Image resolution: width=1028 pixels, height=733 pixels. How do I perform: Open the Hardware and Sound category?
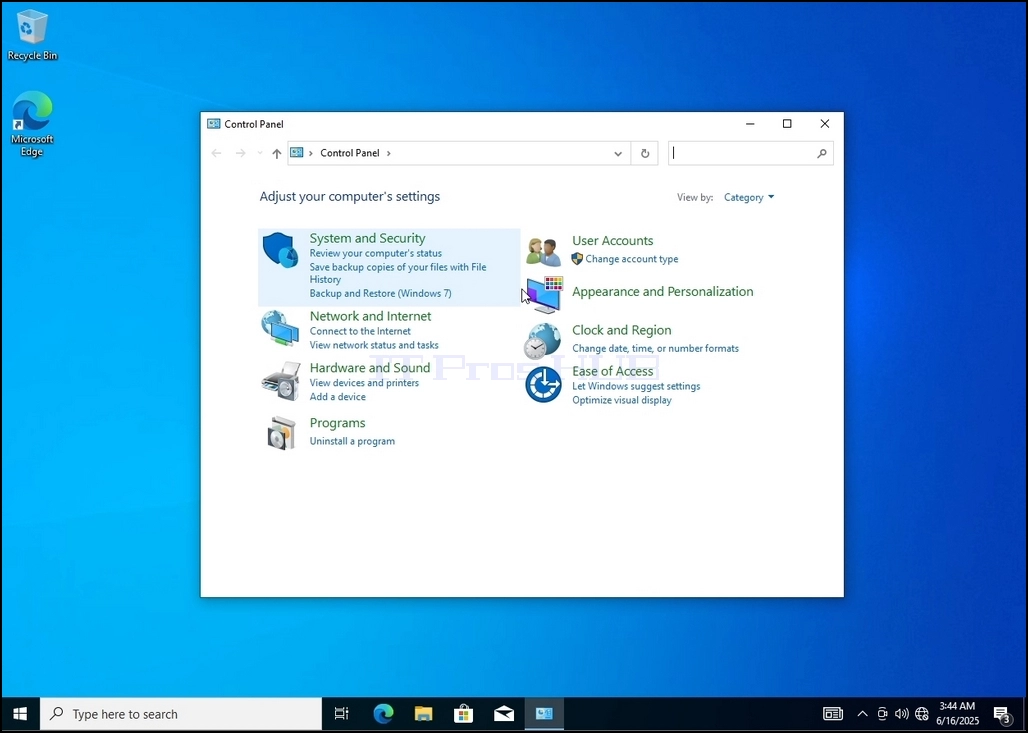point(370,368)
